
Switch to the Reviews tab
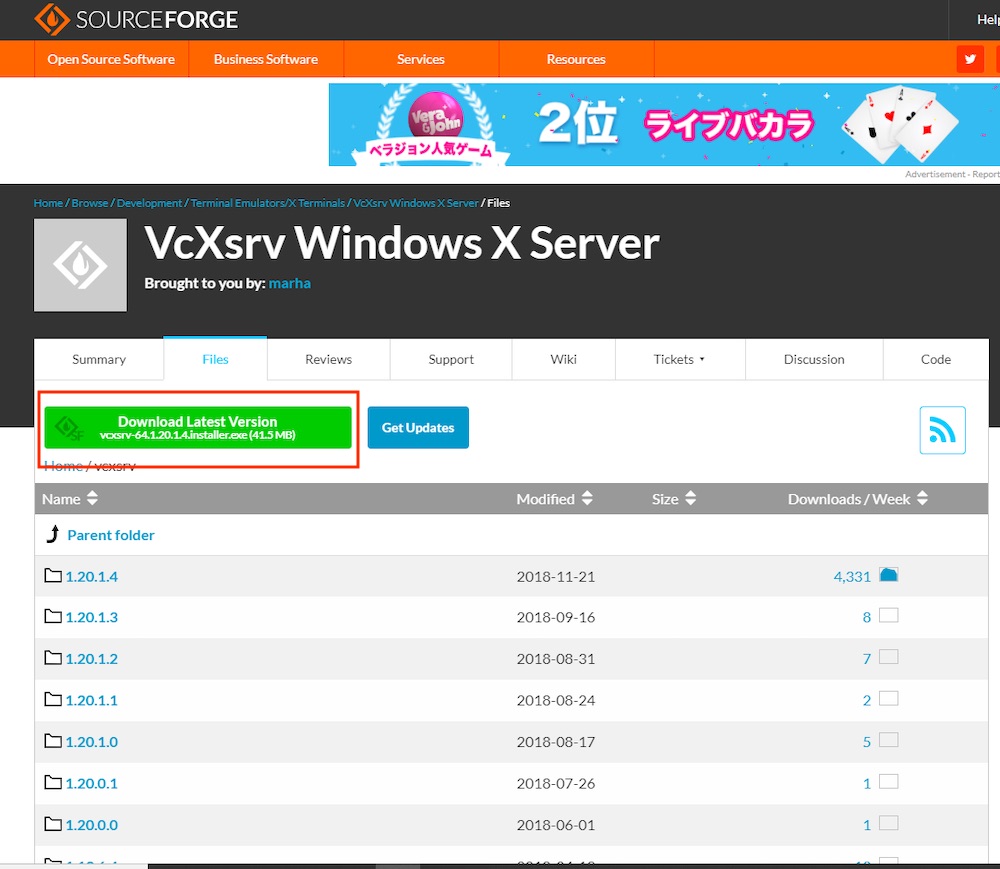click(x=328, y=359)
